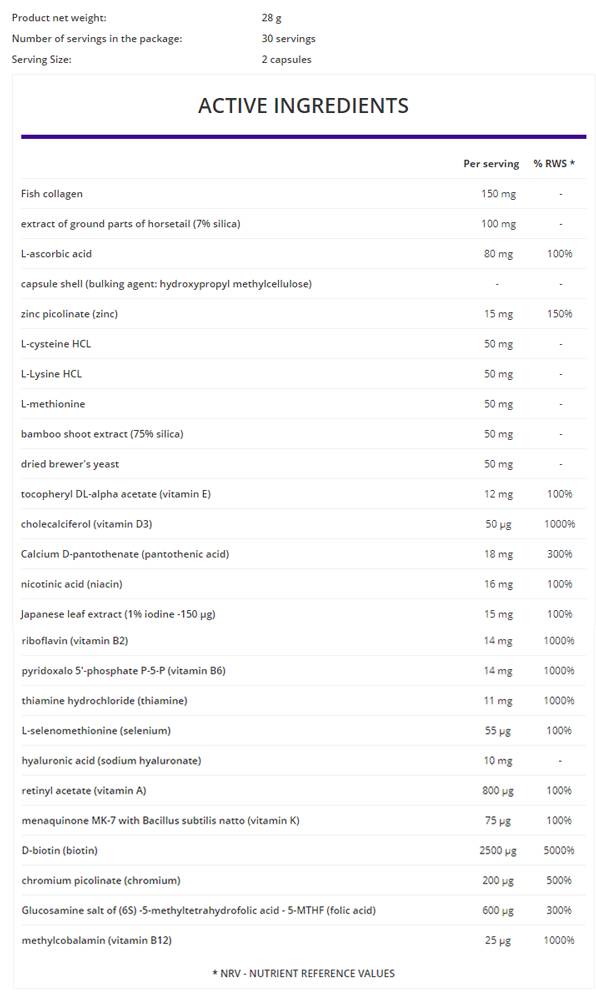The width and height of the screenshot is (596, 1000).
Task: Select the L-ascorbic acid row label
Action: coord(56,254)
